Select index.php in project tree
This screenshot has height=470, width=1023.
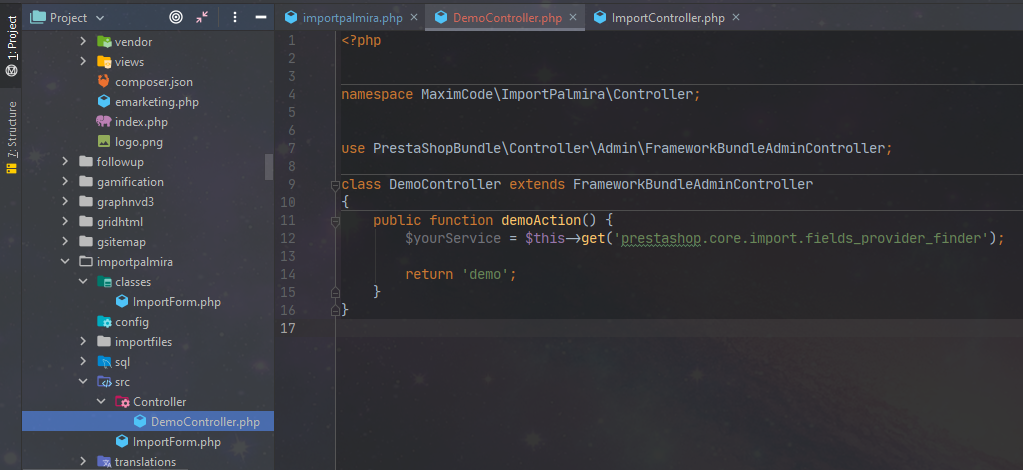[x=142, y=122]
